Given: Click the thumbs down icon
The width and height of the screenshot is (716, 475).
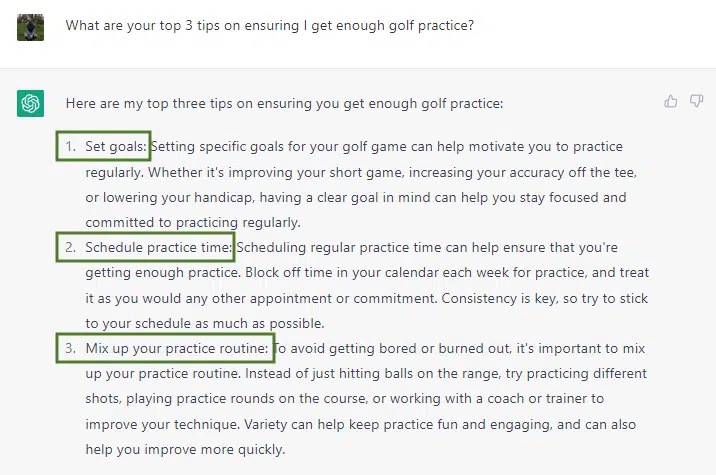Looking at the screenshot, I should click(x=696, y=101).
